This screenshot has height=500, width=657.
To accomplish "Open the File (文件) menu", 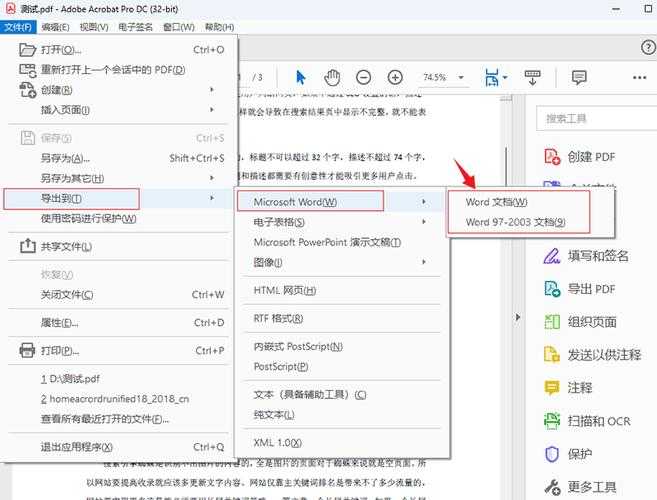I will [18, 27].
